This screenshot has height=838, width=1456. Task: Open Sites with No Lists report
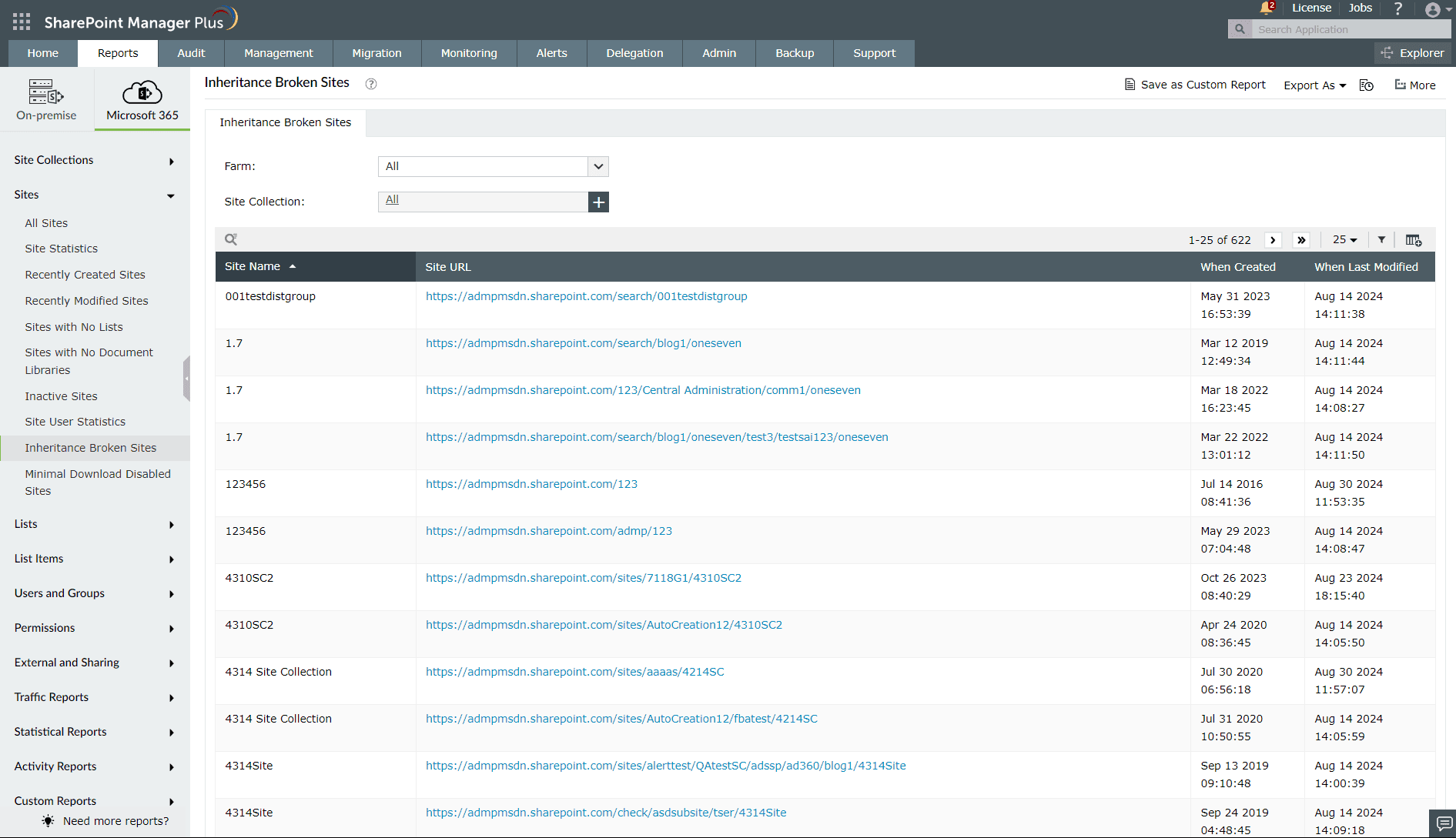pos(74,327)
